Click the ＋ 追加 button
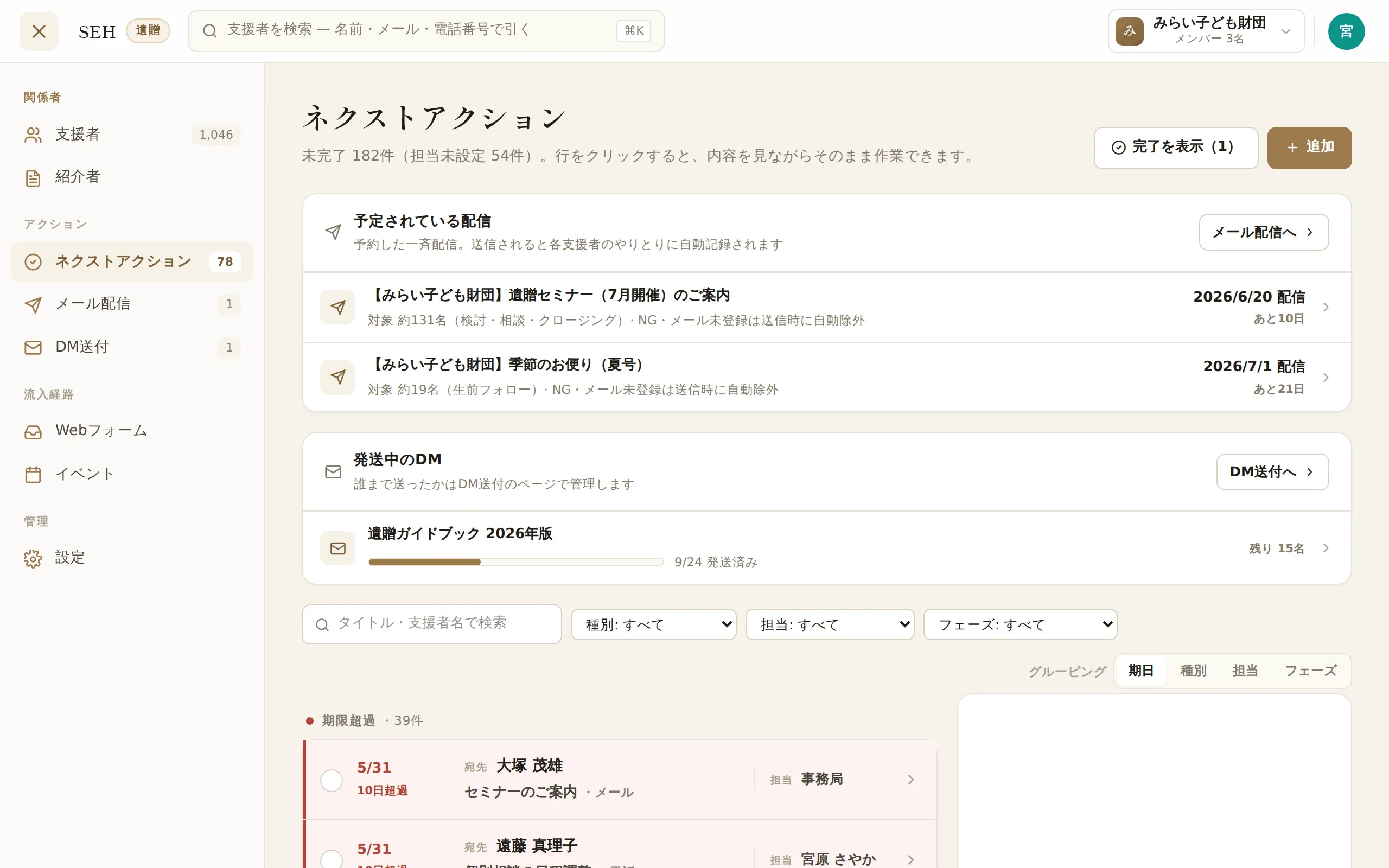 pos(1309,148)
